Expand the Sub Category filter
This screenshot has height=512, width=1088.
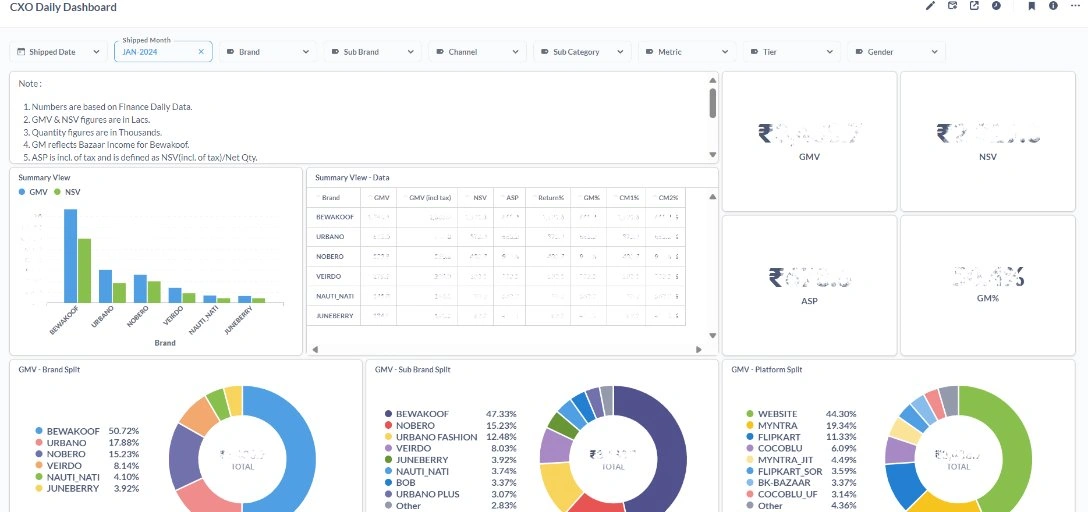(x=582, y=52)
